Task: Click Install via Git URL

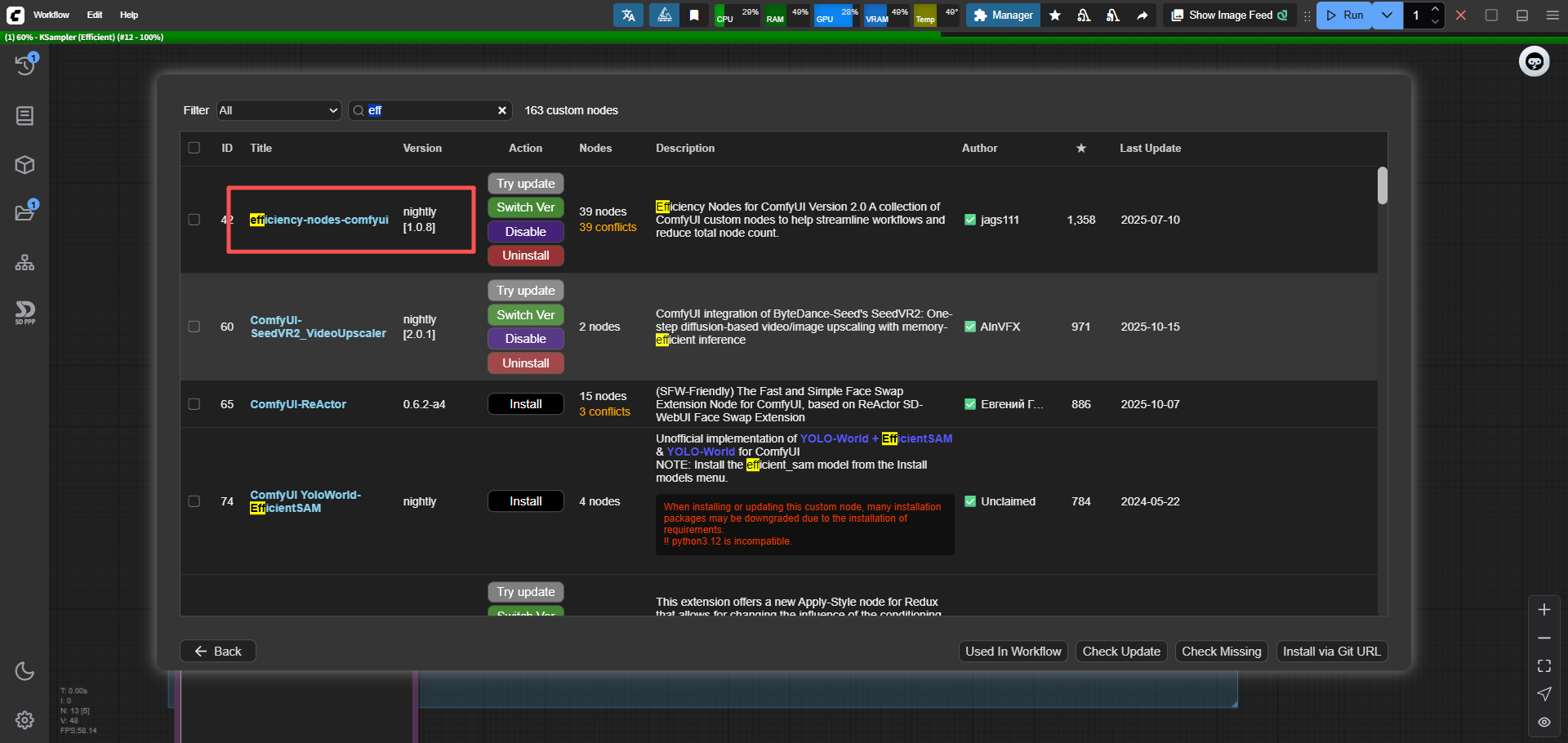Action: (1331, 651)
